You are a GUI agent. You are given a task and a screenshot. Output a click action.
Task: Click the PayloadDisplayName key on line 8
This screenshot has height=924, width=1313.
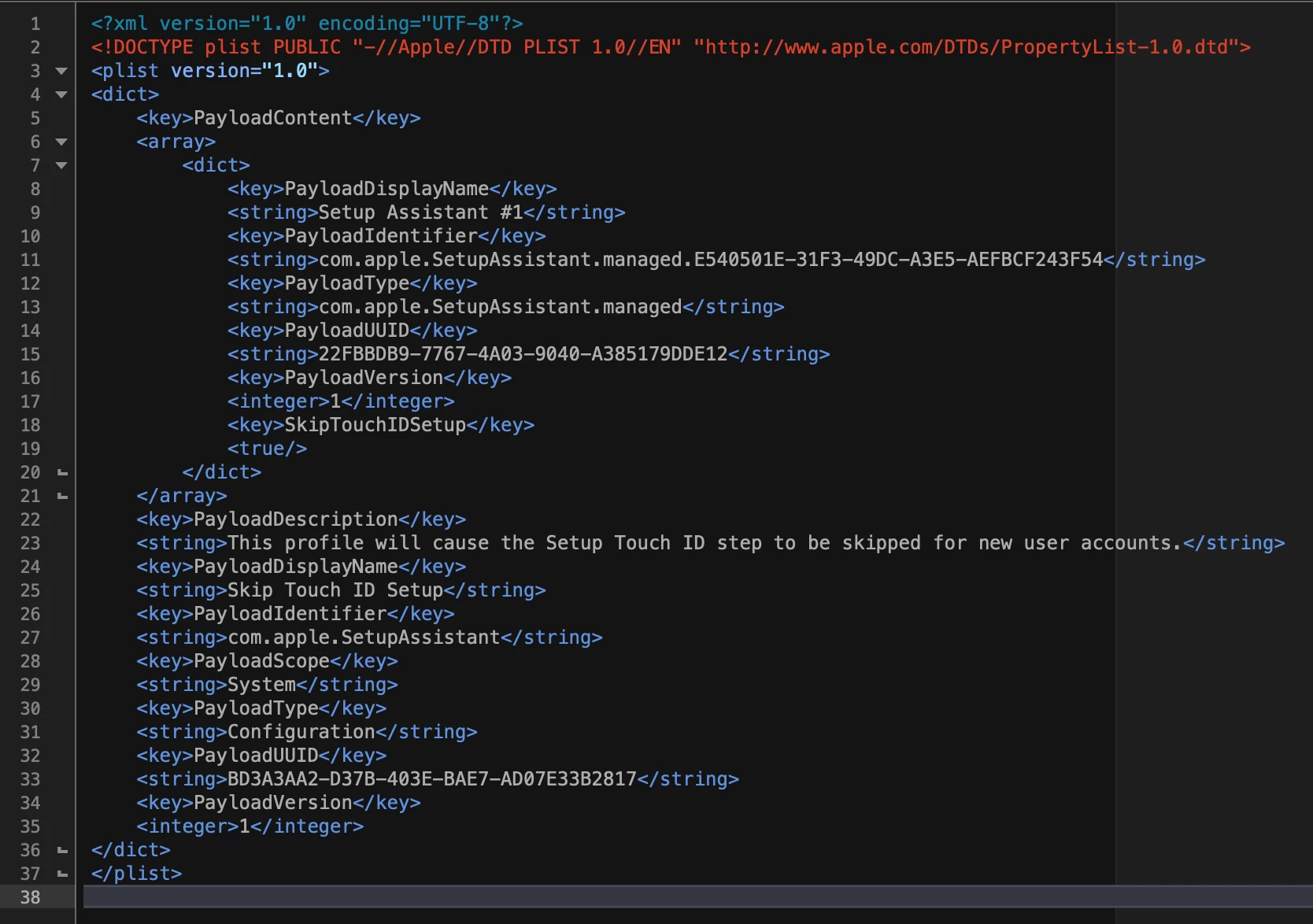tap(387, 189)
